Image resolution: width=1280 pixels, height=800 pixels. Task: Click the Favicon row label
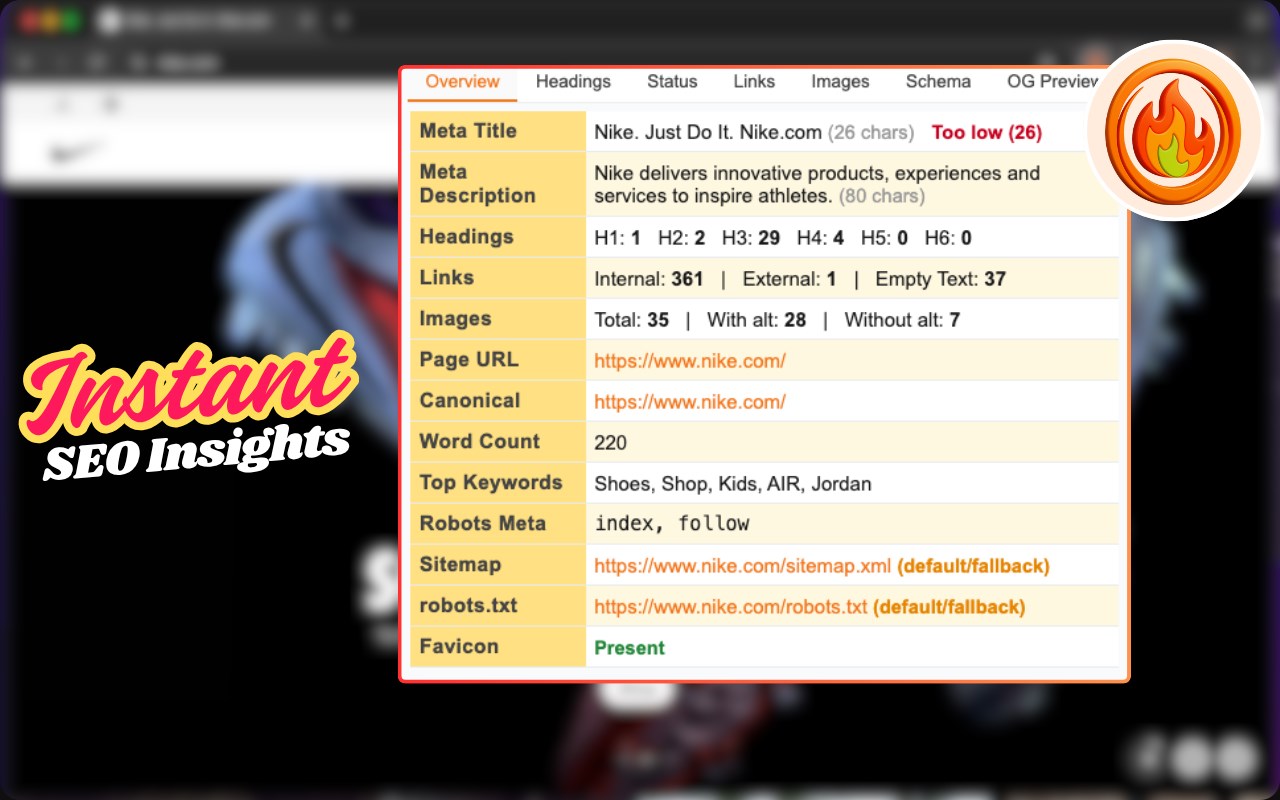point(459,647)
